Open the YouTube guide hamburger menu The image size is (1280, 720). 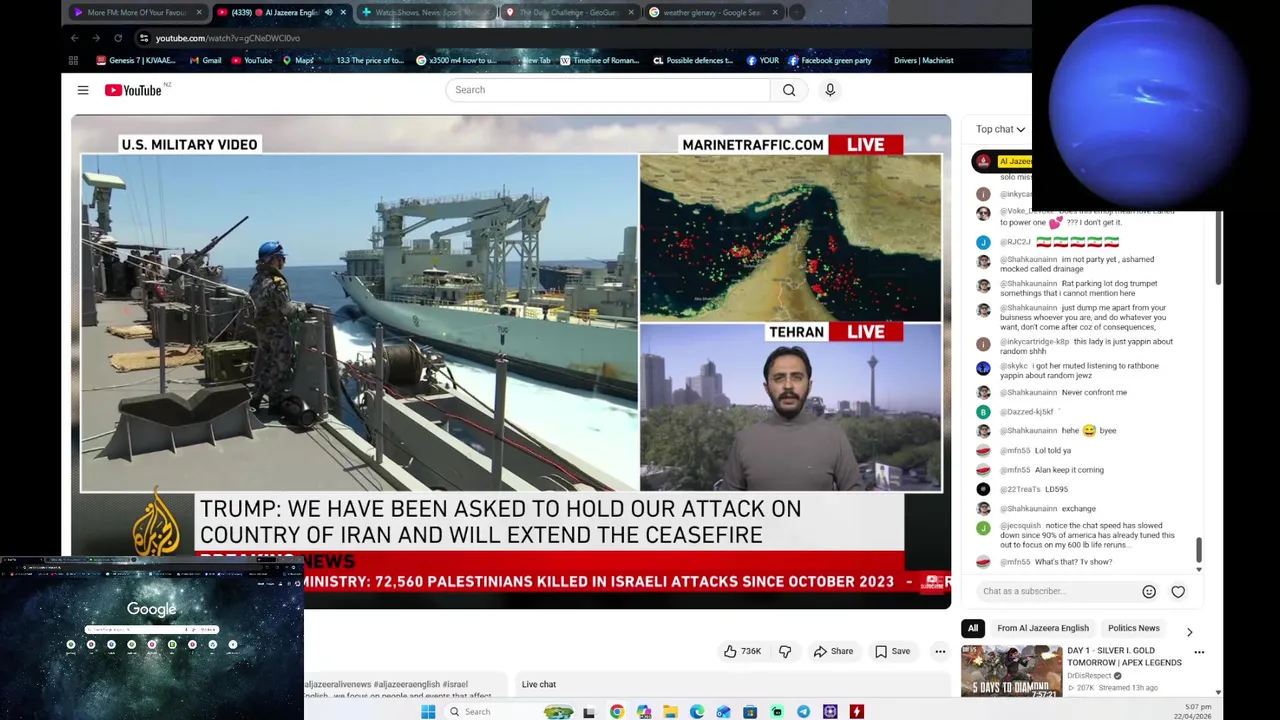click(83, 90)
